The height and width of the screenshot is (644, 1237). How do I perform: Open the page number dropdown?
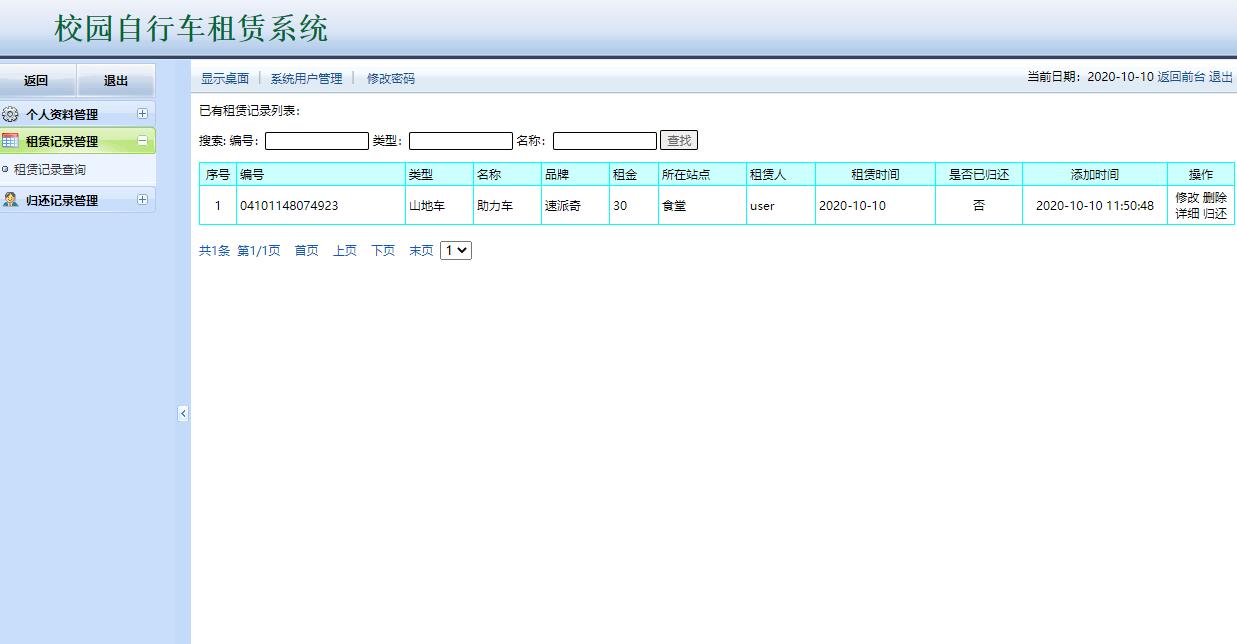[456, 251]
